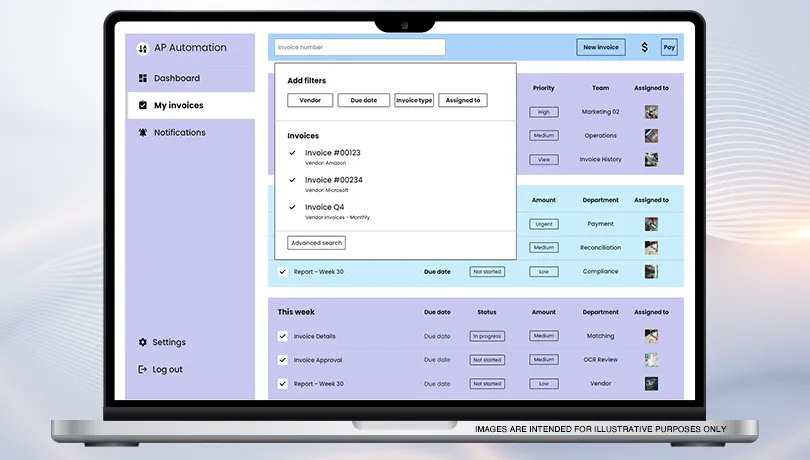Click the checkmark beside Invoice #00123
Image resolution: width=810 pixels, height=460 pixels.
pos(292,153)
